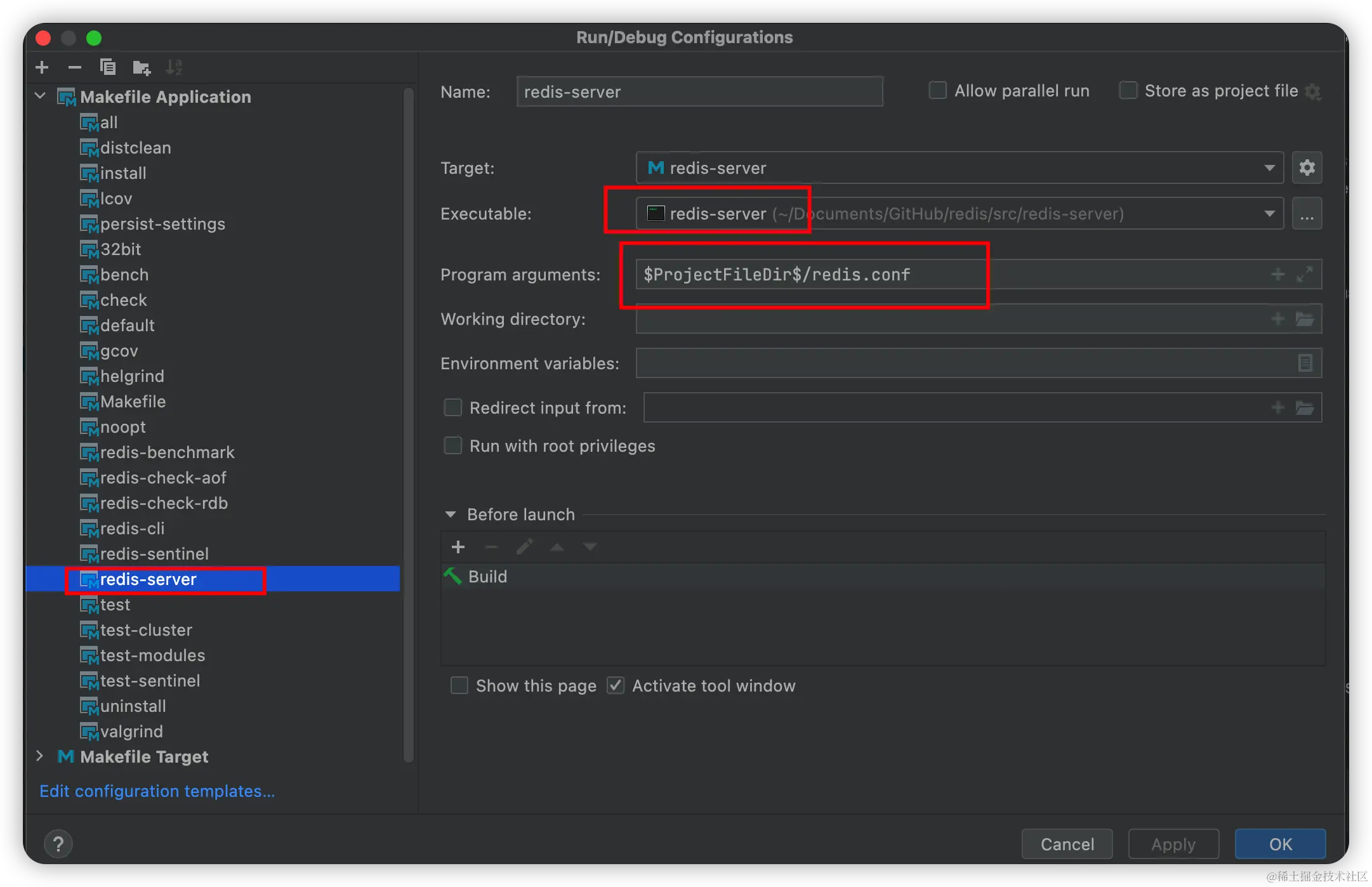The width and height of the screenshot is (1372, 887).
Task: Select redis-cli configuration in tree
Action: pyautogui.click(x=132, y=529)
